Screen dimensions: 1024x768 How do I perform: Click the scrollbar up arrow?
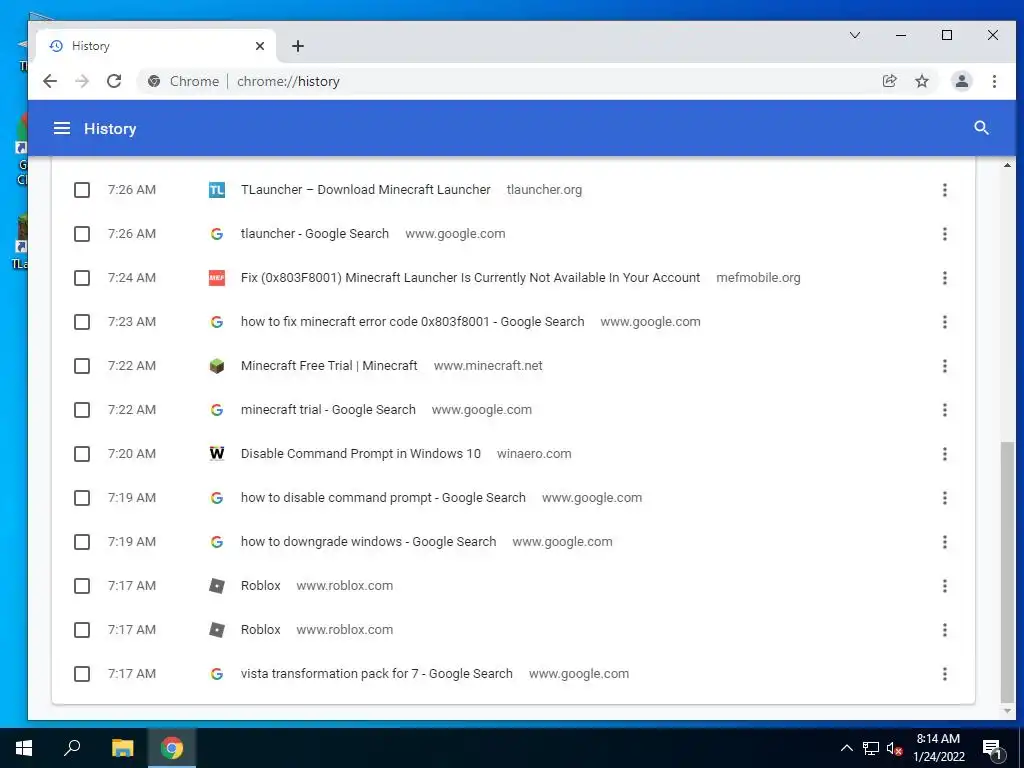tap(1007, 165)
